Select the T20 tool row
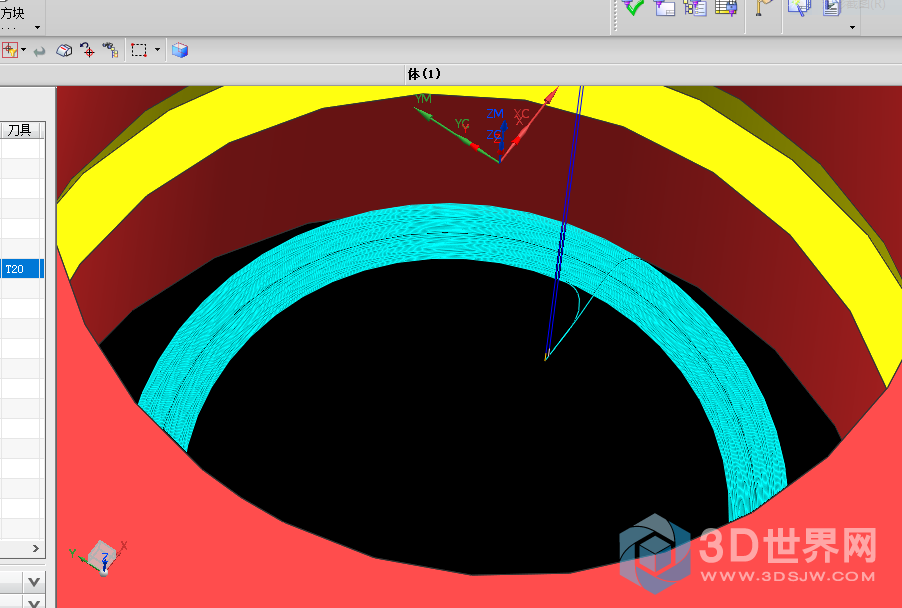The width and height of the screenshot is (902, 608). [x=22, y=269]
